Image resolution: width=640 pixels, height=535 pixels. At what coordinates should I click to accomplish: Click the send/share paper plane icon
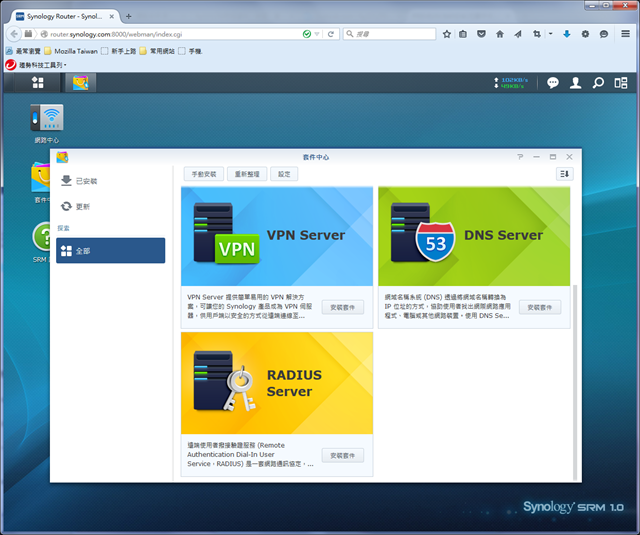518,34
